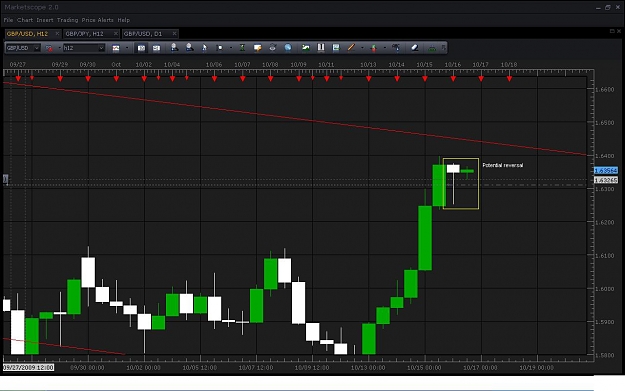Open the Price Alerts menu

[98, 20]
